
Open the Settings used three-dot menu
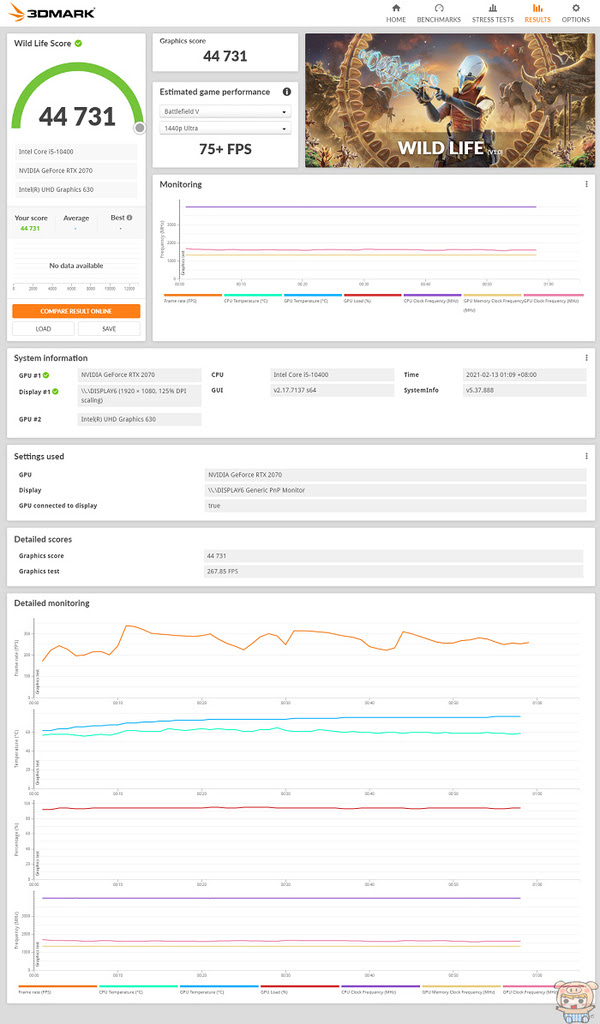[586, 456]
